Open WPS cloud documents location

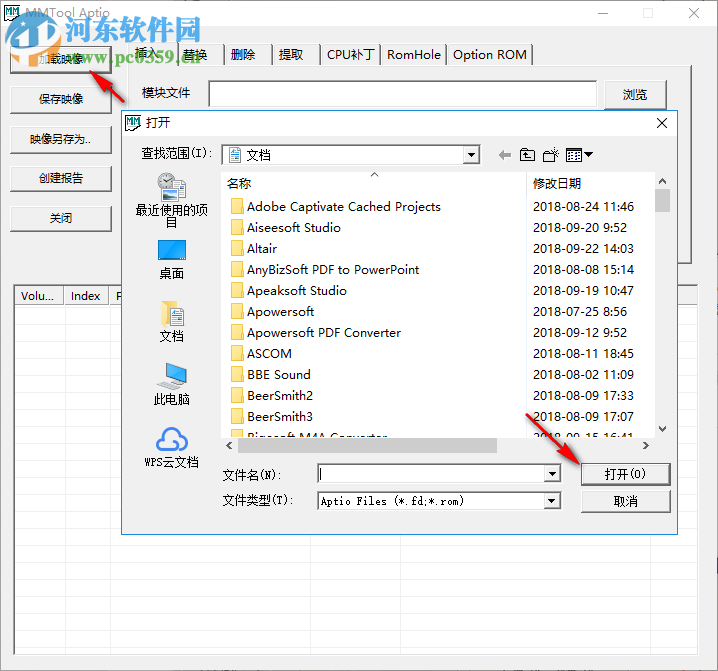172,448
